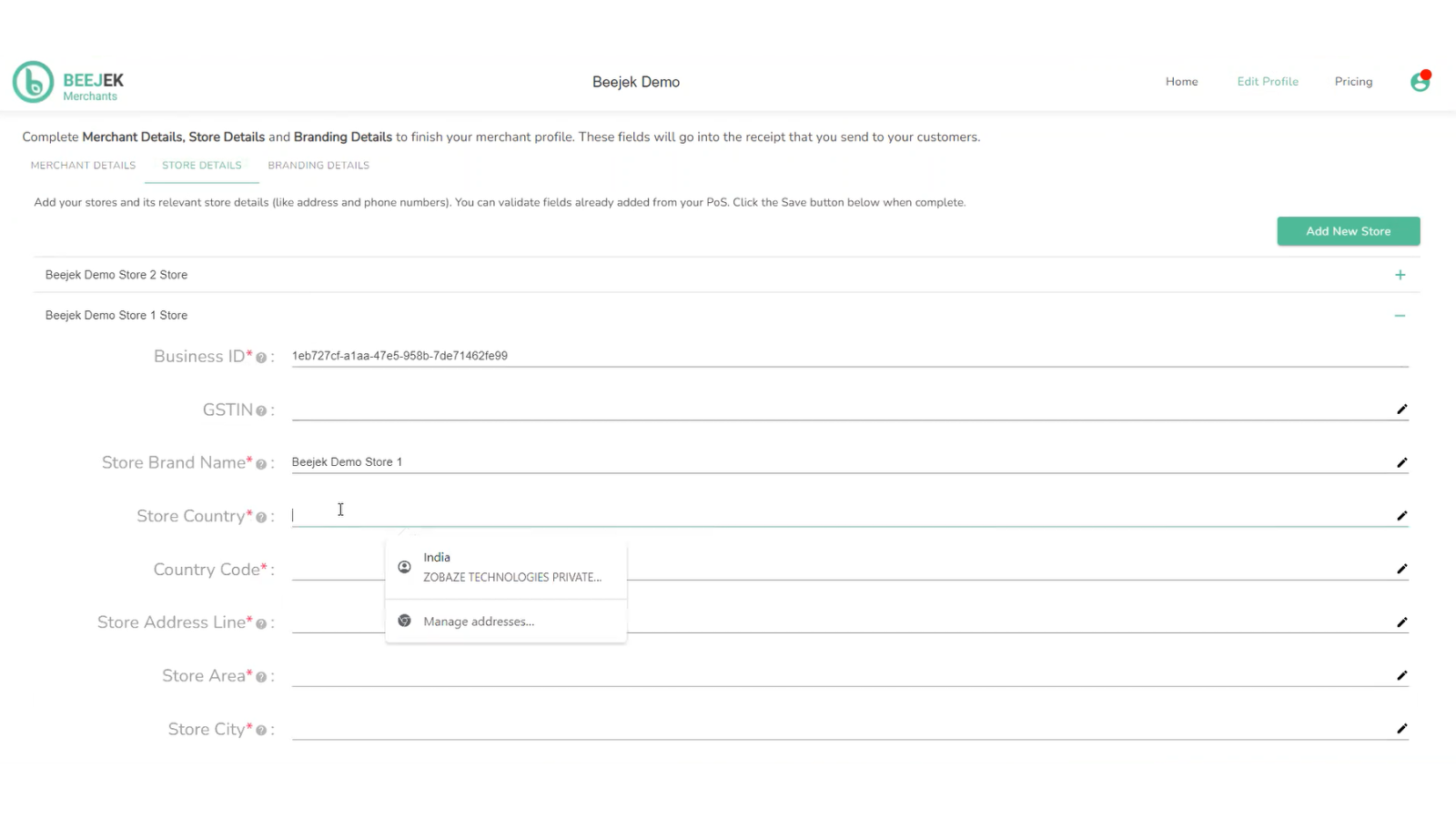Edit Store Brand Name via pencil icon
1456x819 pixels.
tap(1401, 462)
